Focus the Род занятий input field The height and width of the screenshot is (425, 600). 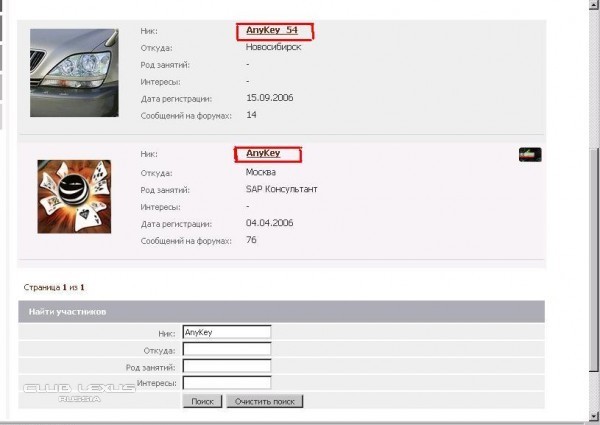[227, 366]
